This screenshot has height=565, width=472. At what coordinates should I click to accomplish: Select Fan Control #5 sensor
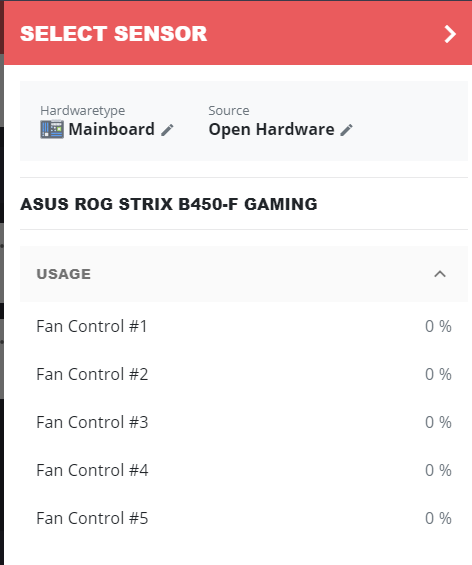pyautogui.click(x=244, y=518)
